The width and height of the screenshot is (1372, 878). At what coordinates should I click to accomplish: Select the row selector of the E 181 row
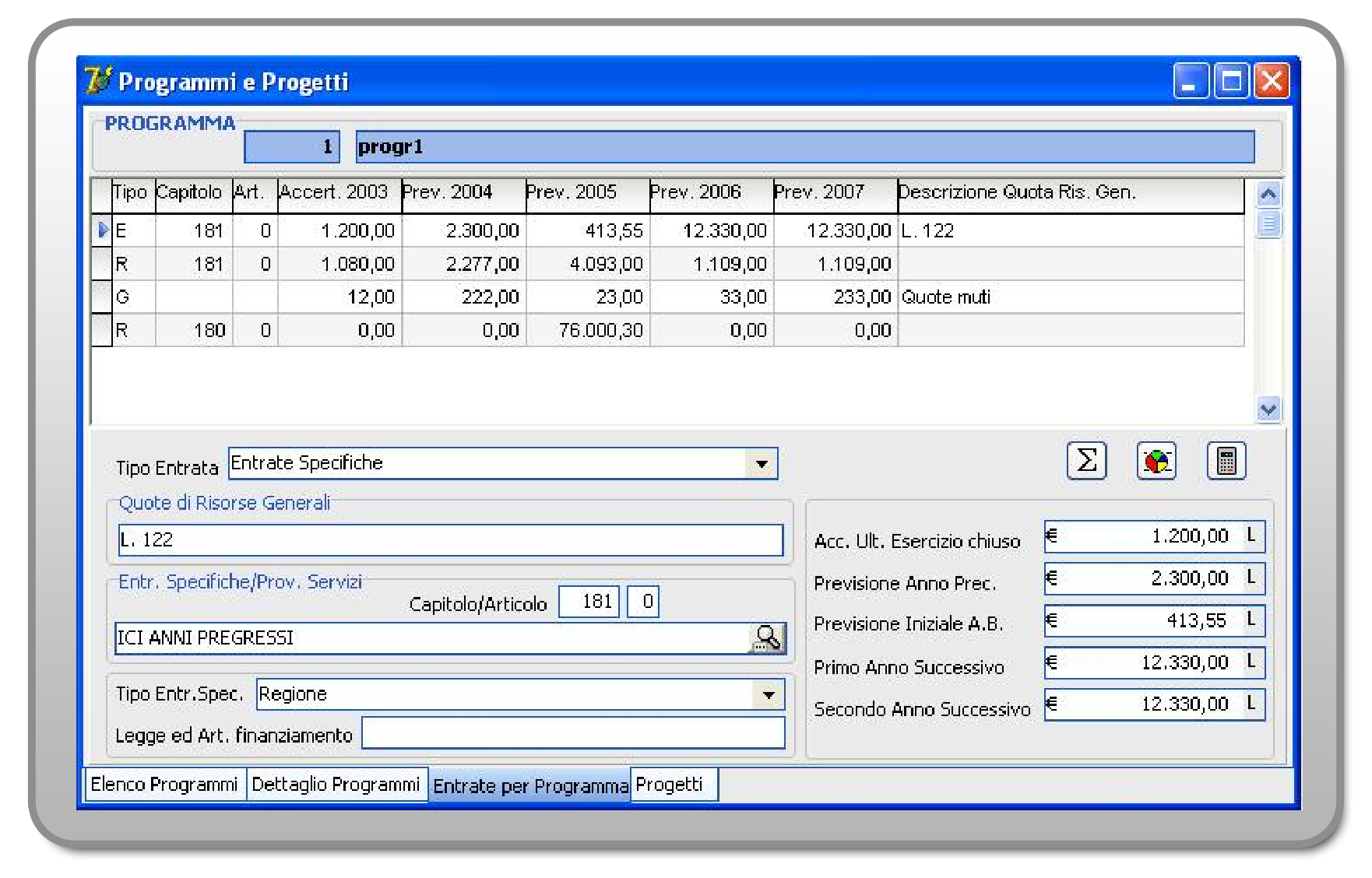point(102,230)
